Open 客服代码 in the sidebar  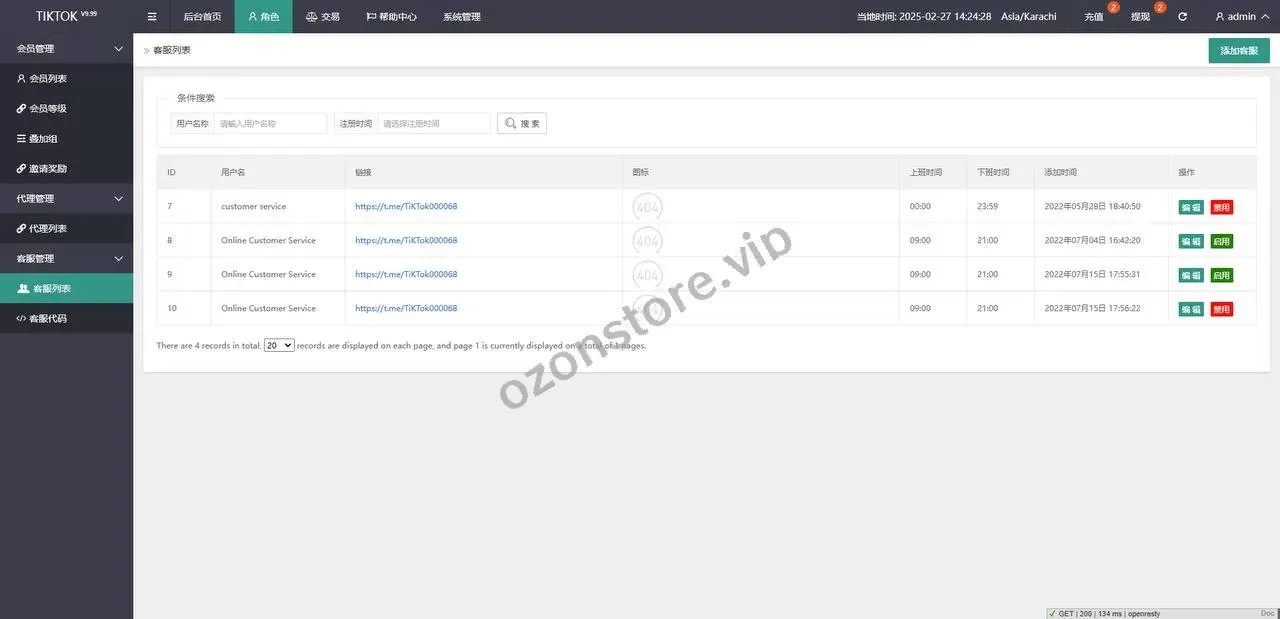pyautogui.click(x=48, y=319)
